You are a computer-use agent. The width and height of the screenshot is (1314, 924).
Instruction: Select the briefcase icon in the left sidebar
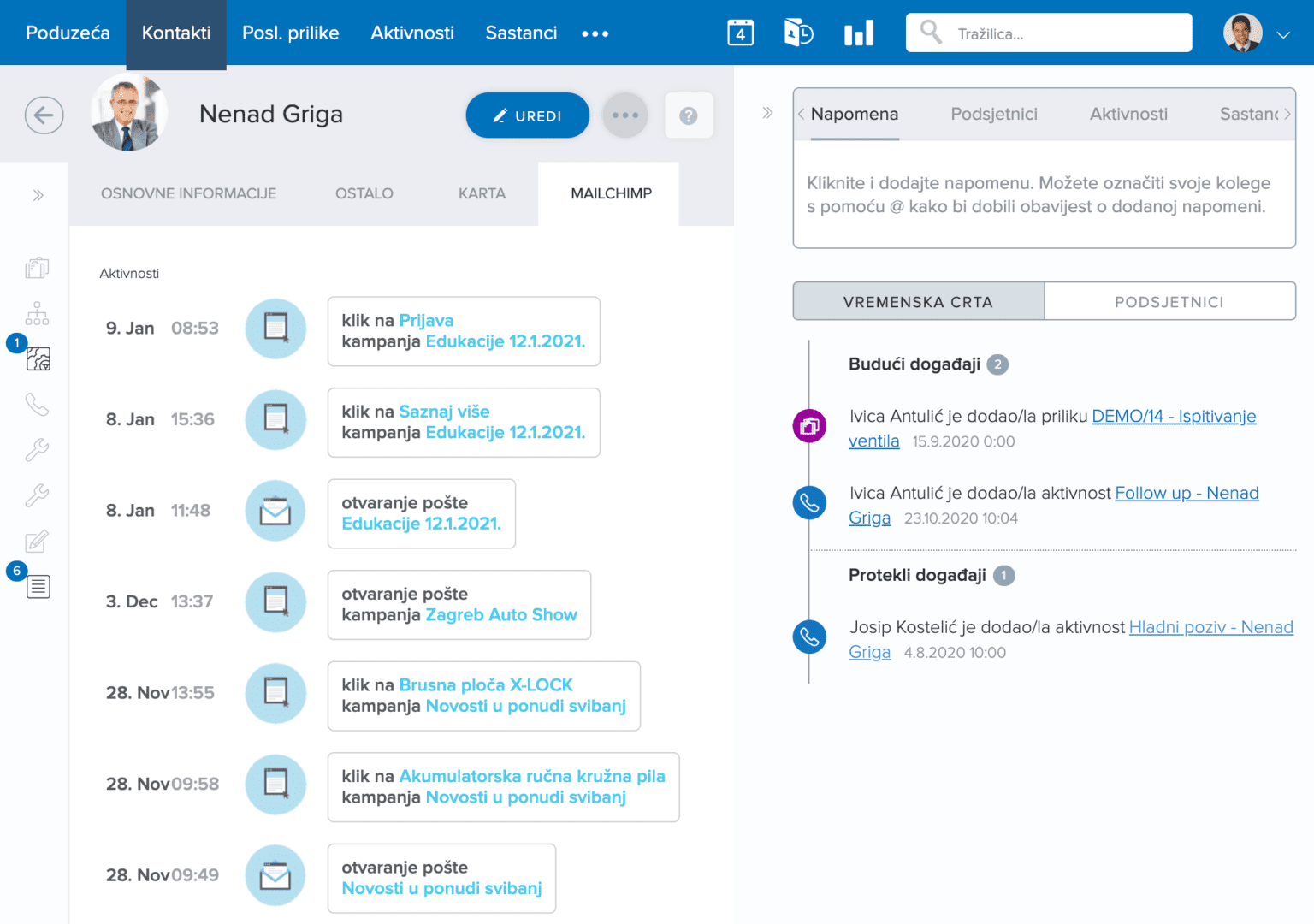37,267
